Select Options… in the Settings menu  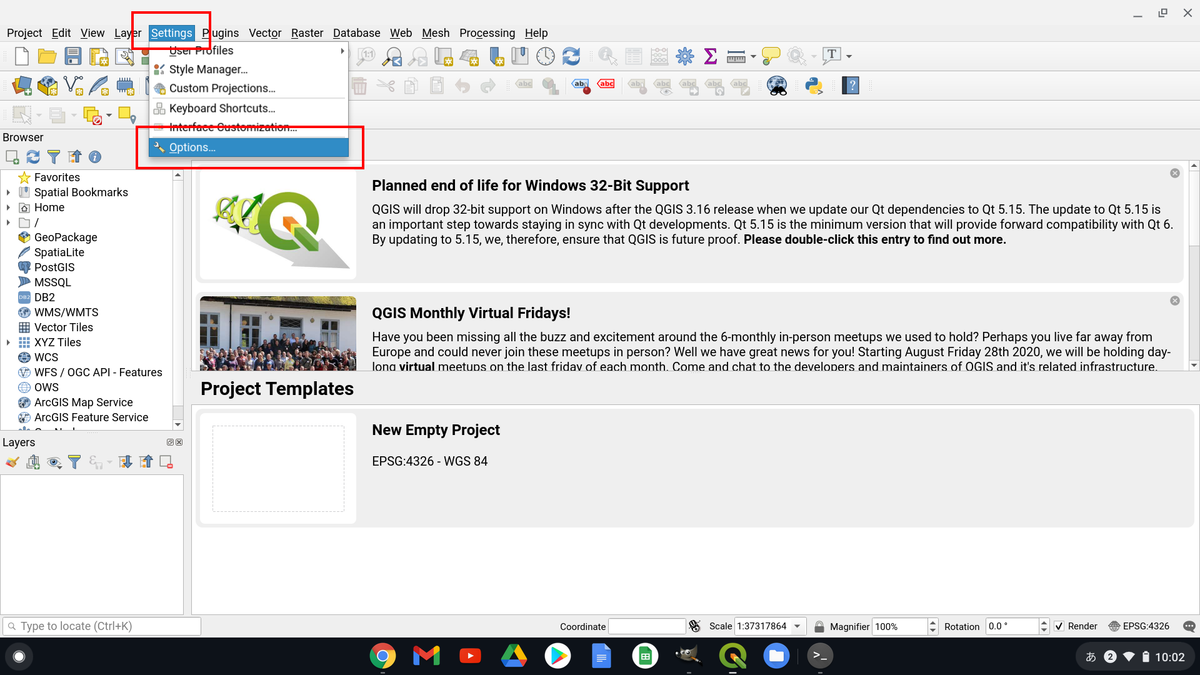248,147
